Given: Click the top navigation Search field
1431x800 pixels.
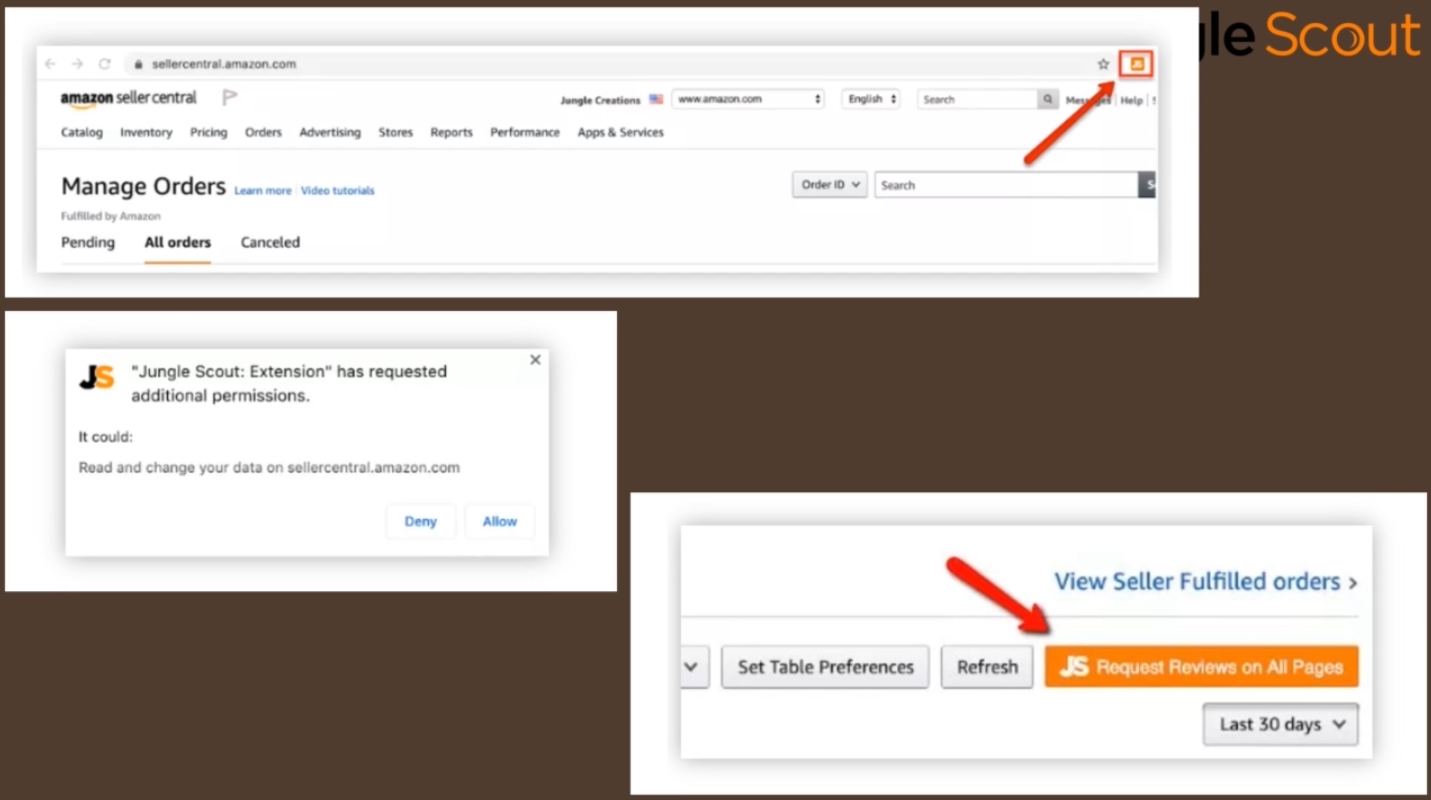Looking at the screenshot, I should click(x=978, y=99).
